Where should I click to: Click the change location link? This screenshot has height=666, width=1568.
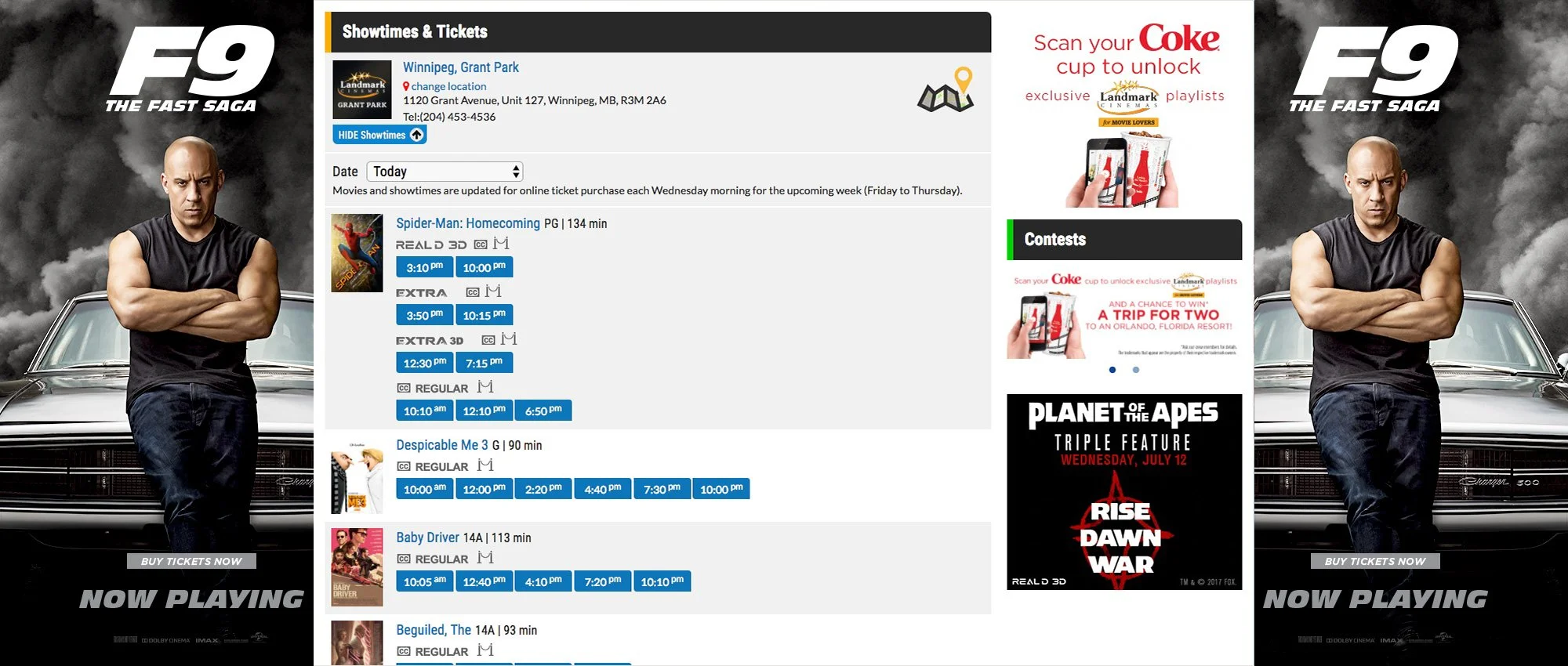448,86
